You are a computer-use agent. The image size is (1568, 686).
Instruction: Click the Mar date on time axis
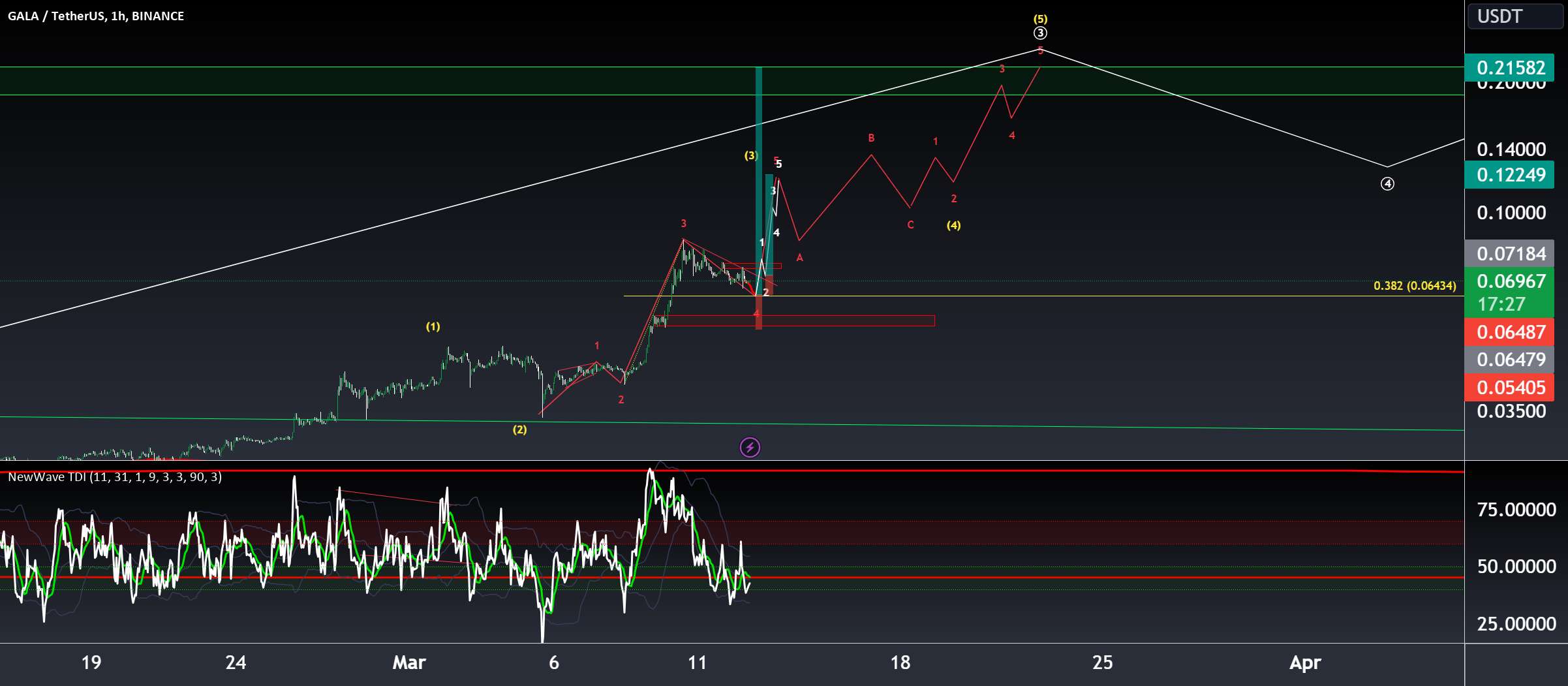tap(409, 663)
